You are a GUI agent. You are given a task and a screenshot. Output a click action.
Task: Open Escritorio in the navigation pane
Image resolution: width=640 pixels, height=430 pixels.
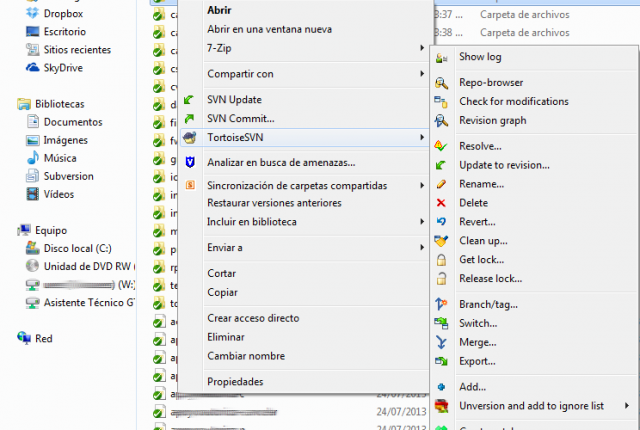coord(64,32)
